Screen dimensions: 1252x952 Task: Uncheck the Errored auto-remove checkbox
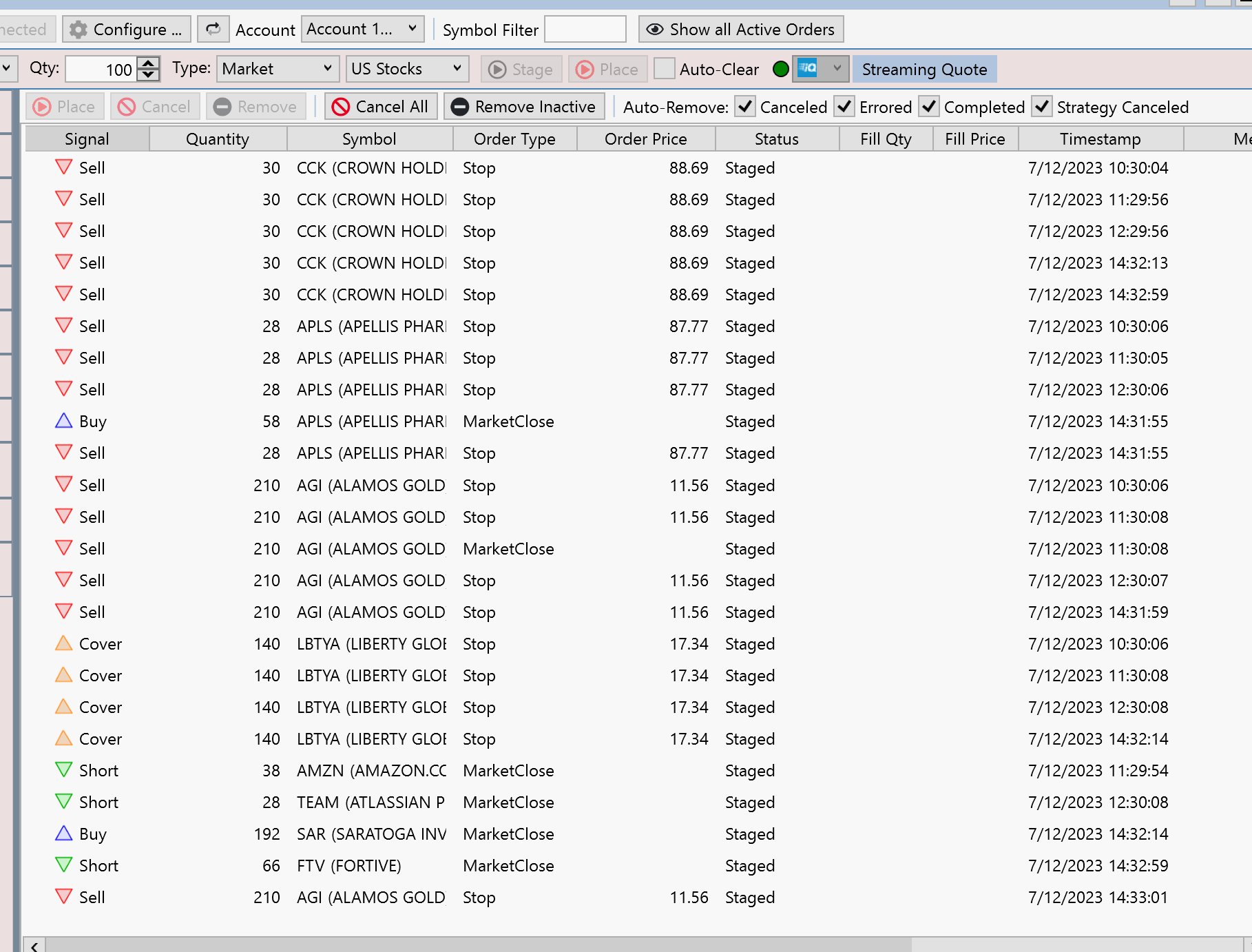click(x=844, y=107)
